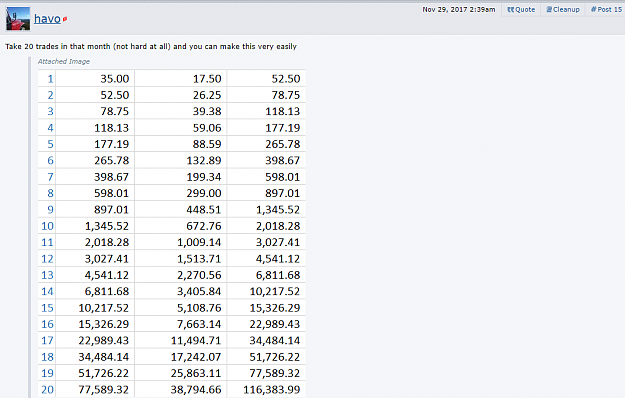Click the row number 1 cell

(47, 78)
